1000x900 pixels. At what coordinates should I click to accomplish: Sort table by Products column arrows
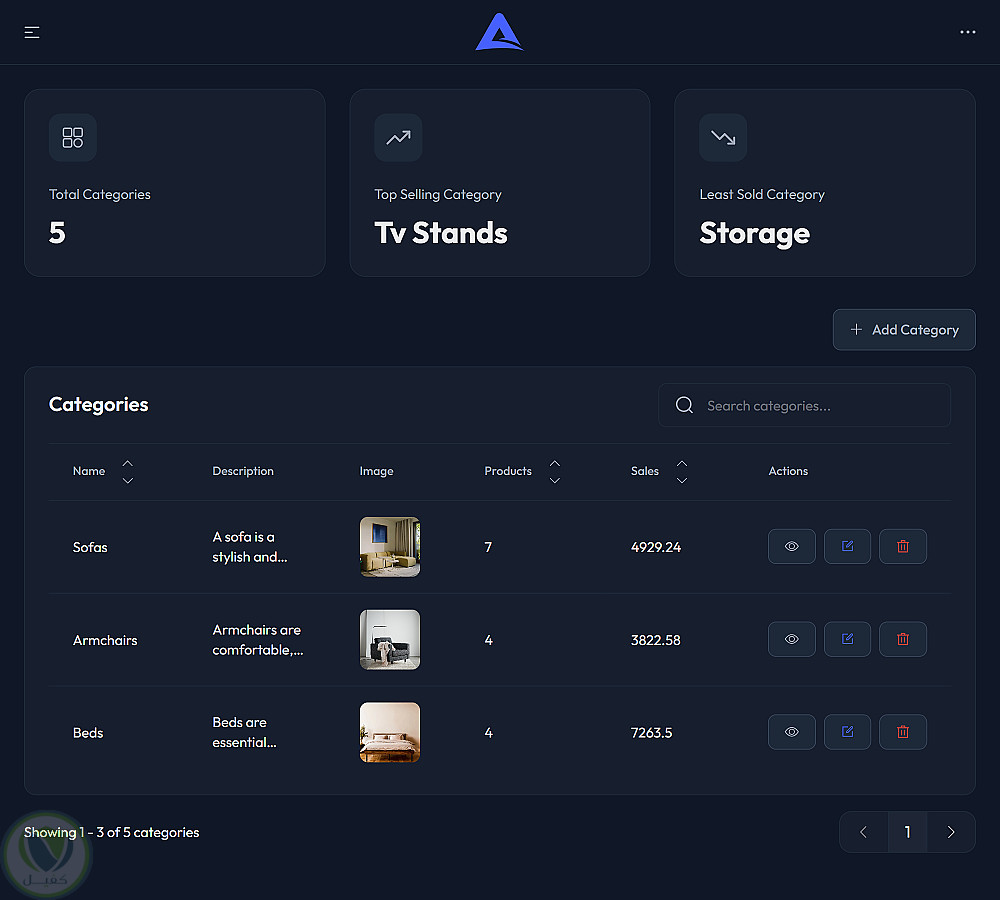point(555,471)
